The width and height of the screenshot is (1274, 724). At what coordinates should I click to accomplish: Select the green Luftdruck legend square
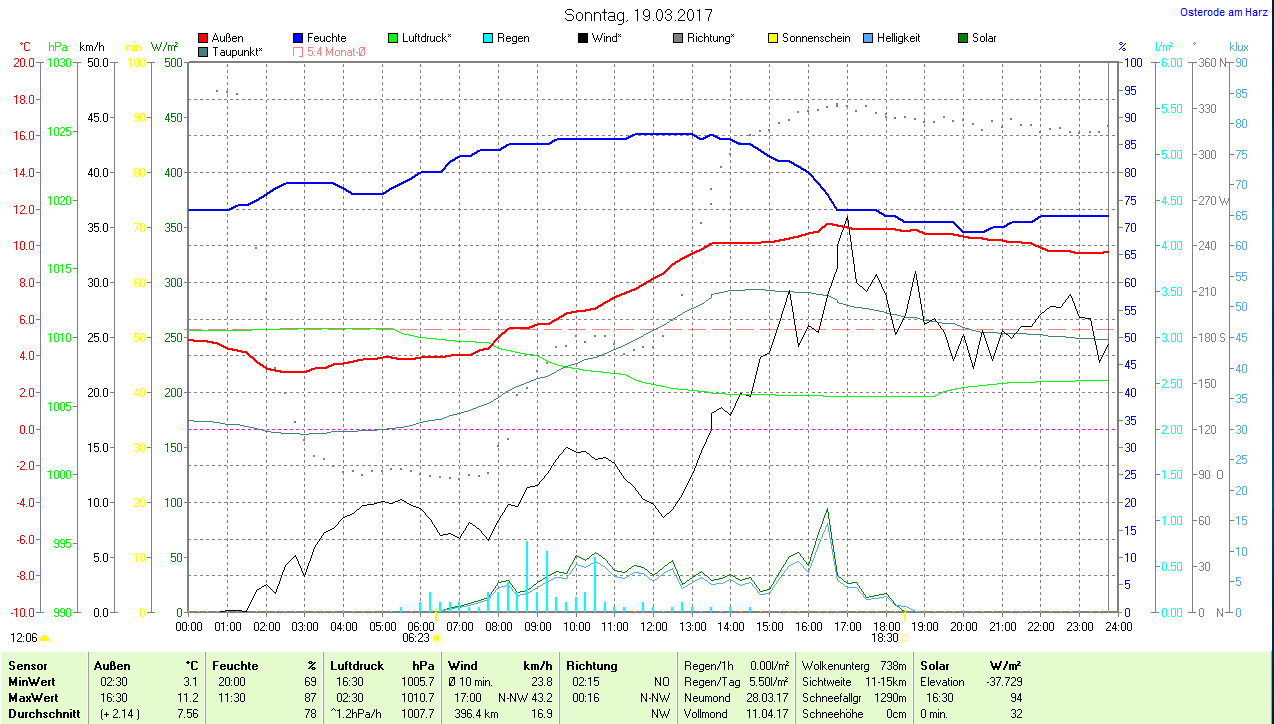393,38
